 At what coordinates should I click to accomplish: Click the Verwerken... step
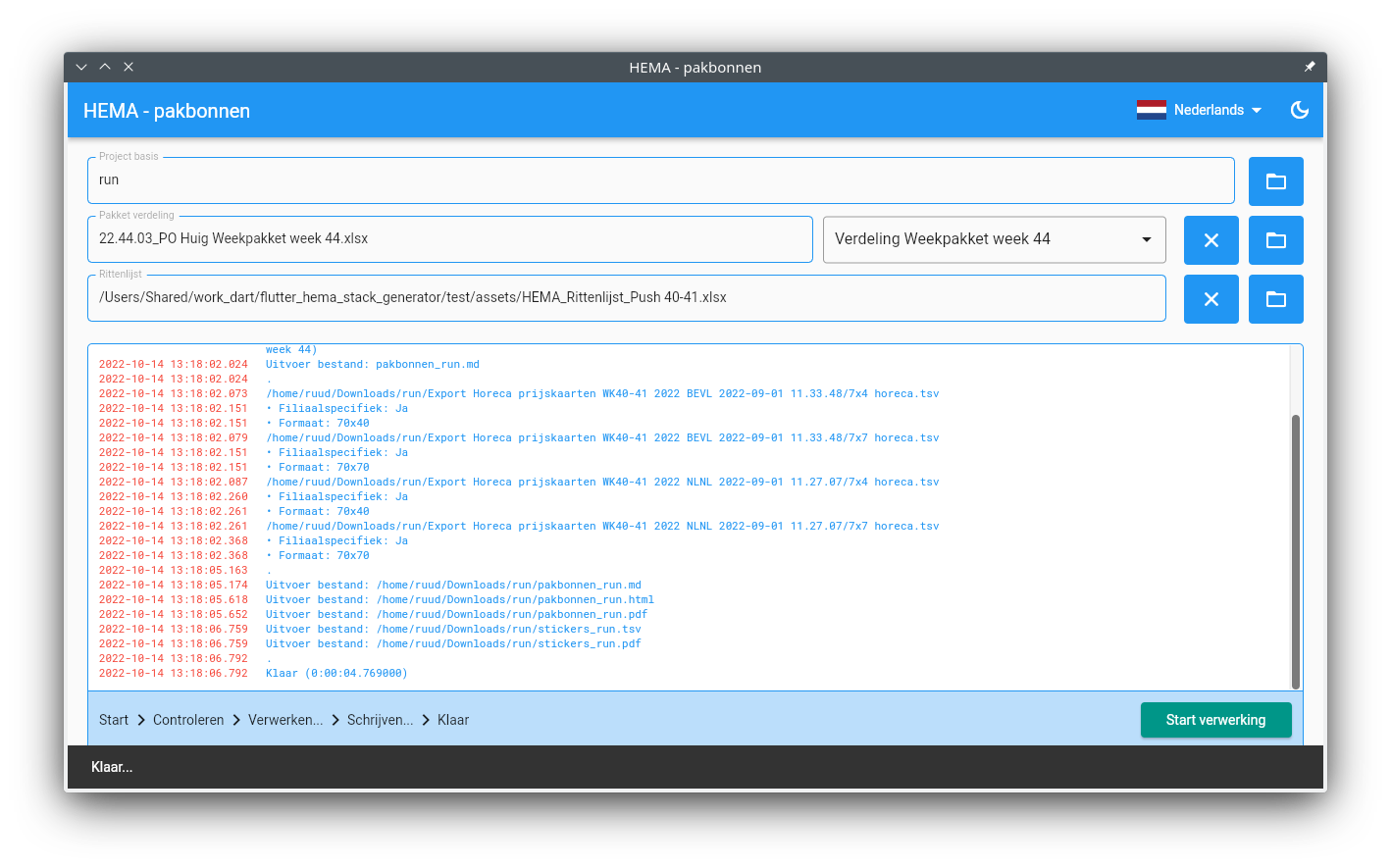coord(285,720)
